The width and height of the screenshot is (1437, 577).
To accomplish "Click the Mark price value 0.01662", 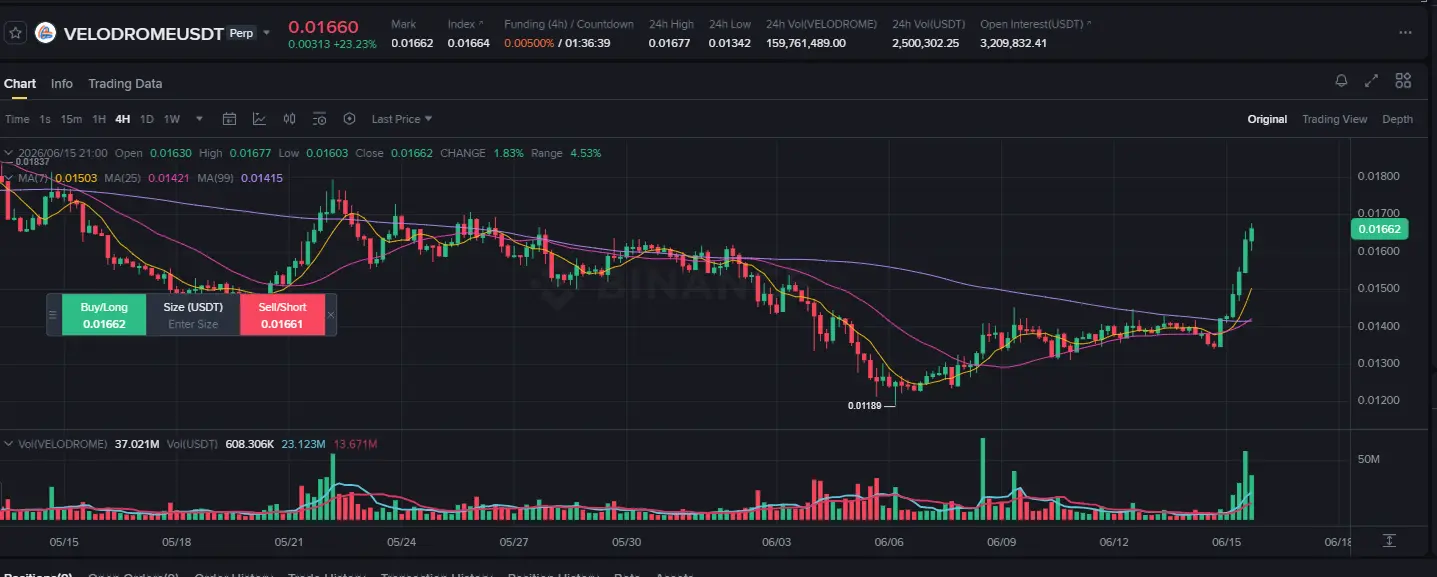I will tap(412, 43).
